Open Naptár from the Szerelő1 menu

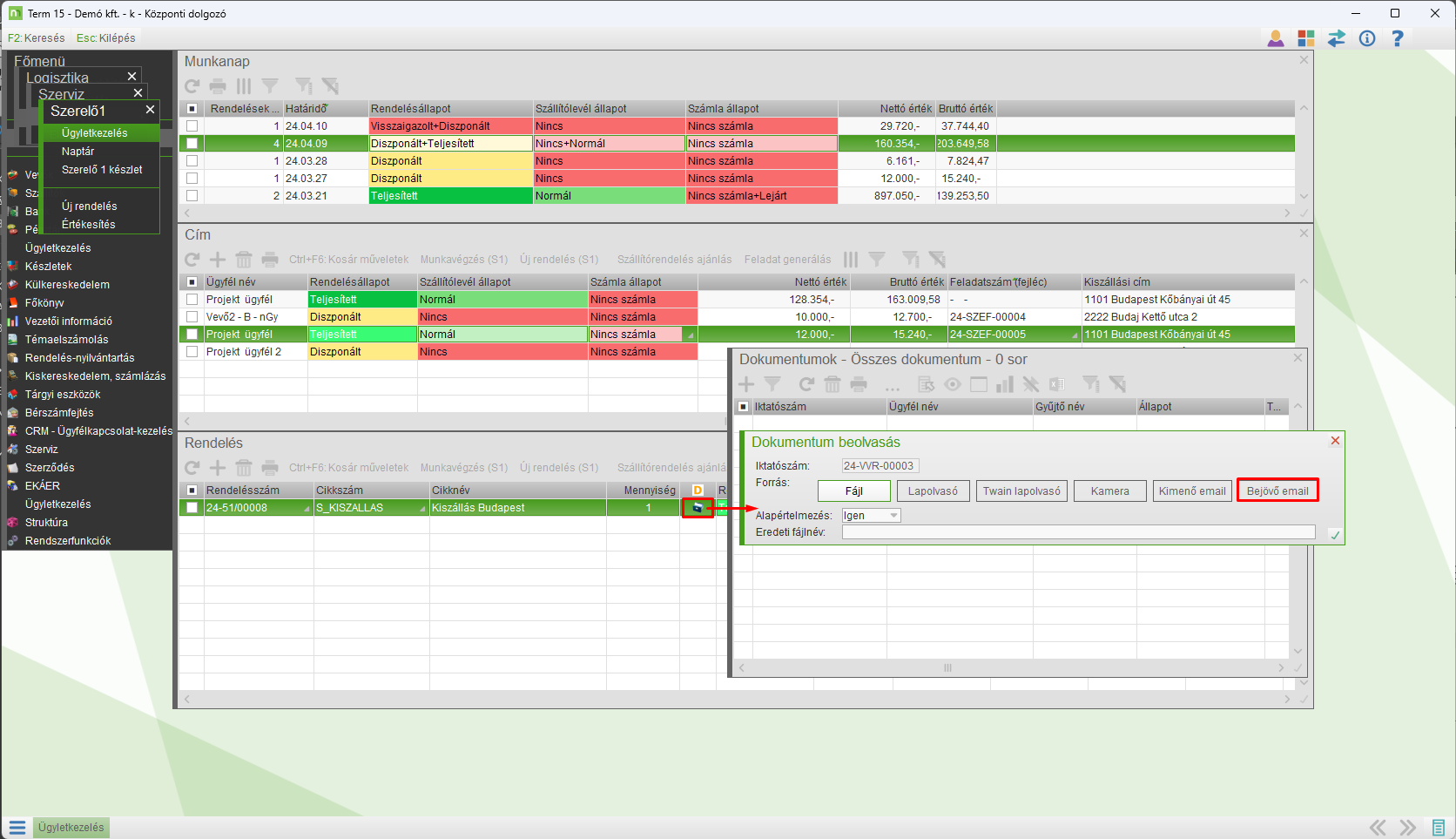click(78, 152)
